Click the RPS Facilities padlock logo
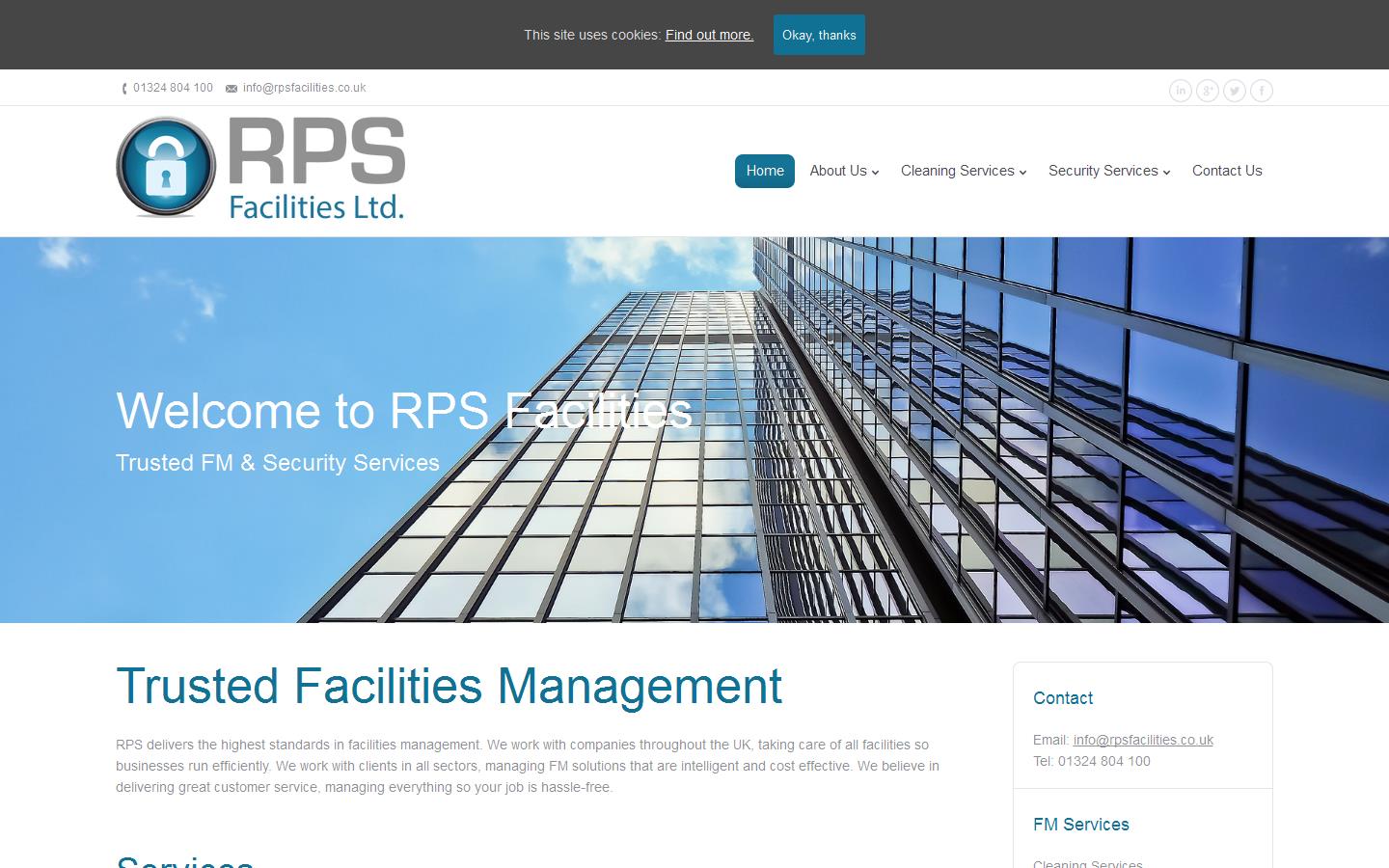This screenshot has height=868, width=1389. (165, 166)
